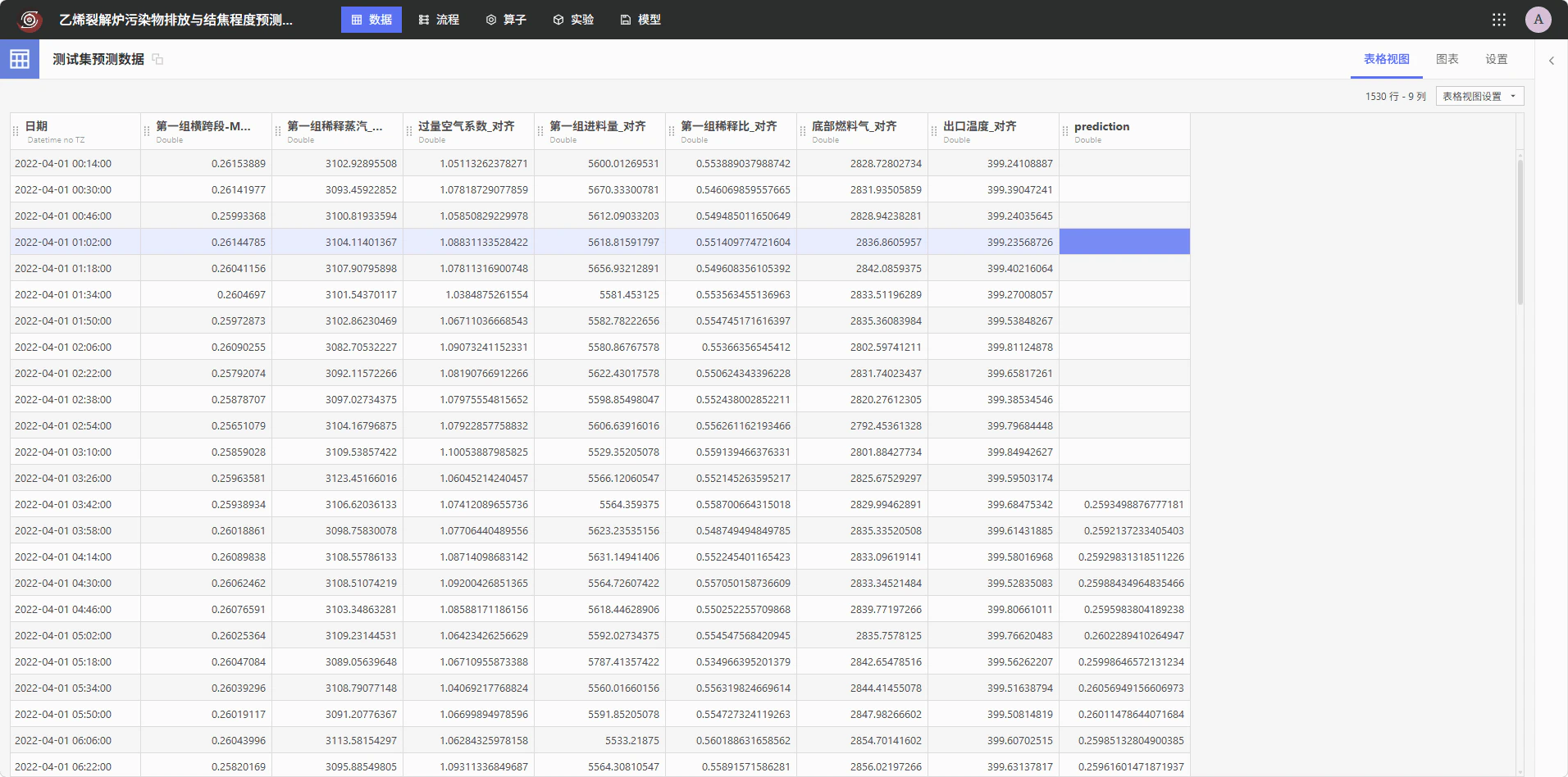Switch to the 图表 tab
This screenshot has height=777, width=1568.
(x=1447, y=59)
